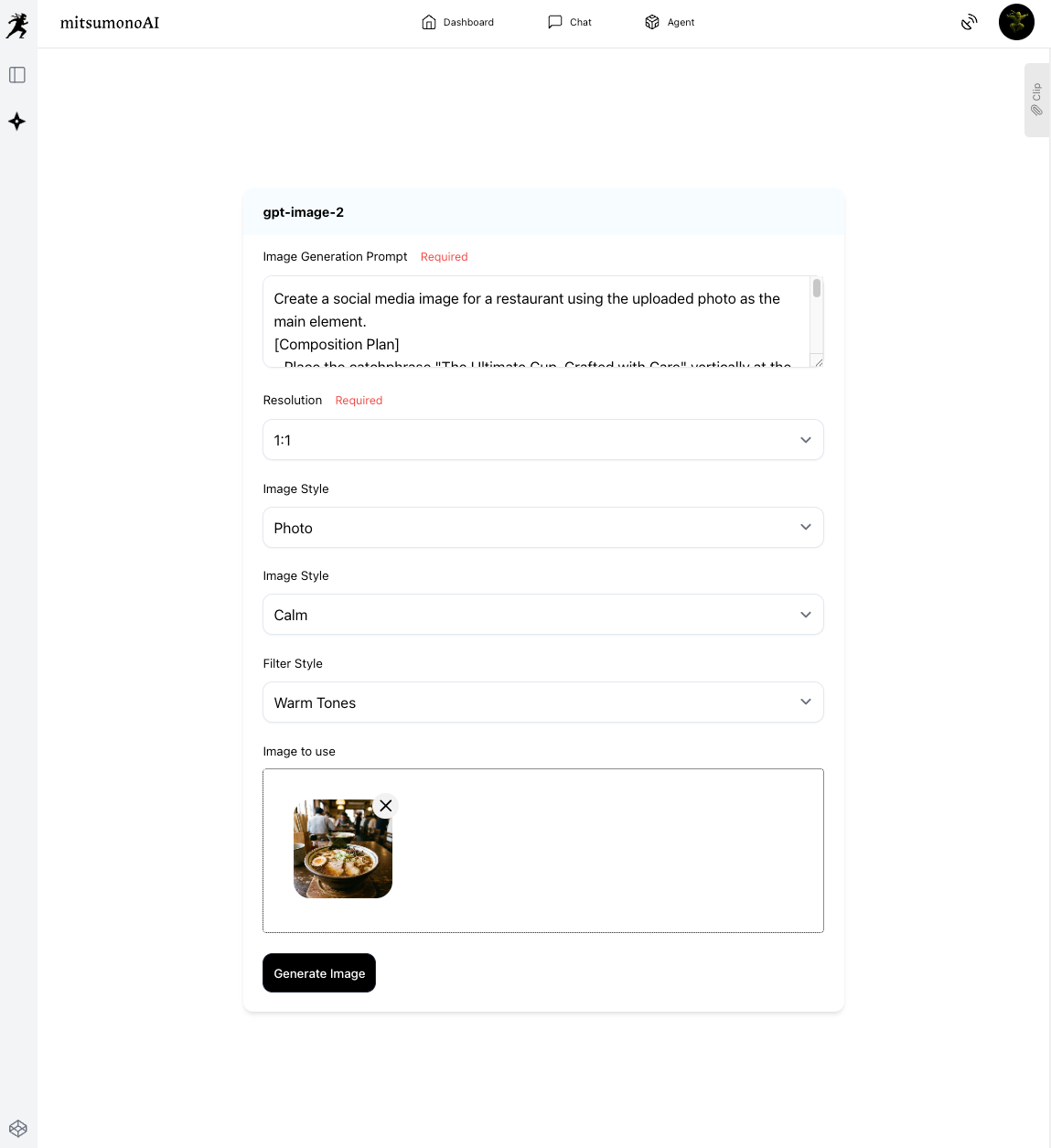Click the Filter Style label

pyautogui.click(x=293, y=664)
